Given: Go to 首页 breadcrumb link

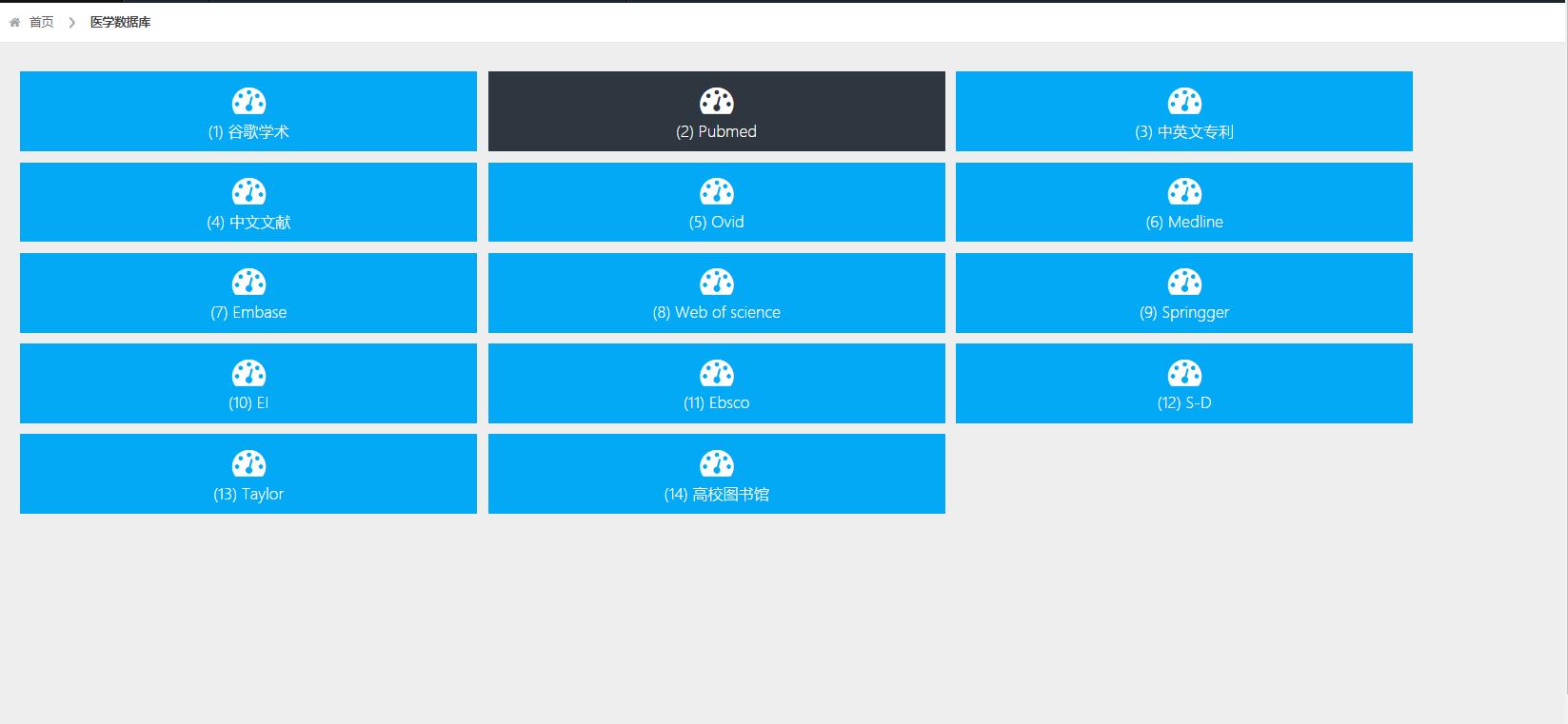Looking at the screenshot, I should (x=42, y=22).
